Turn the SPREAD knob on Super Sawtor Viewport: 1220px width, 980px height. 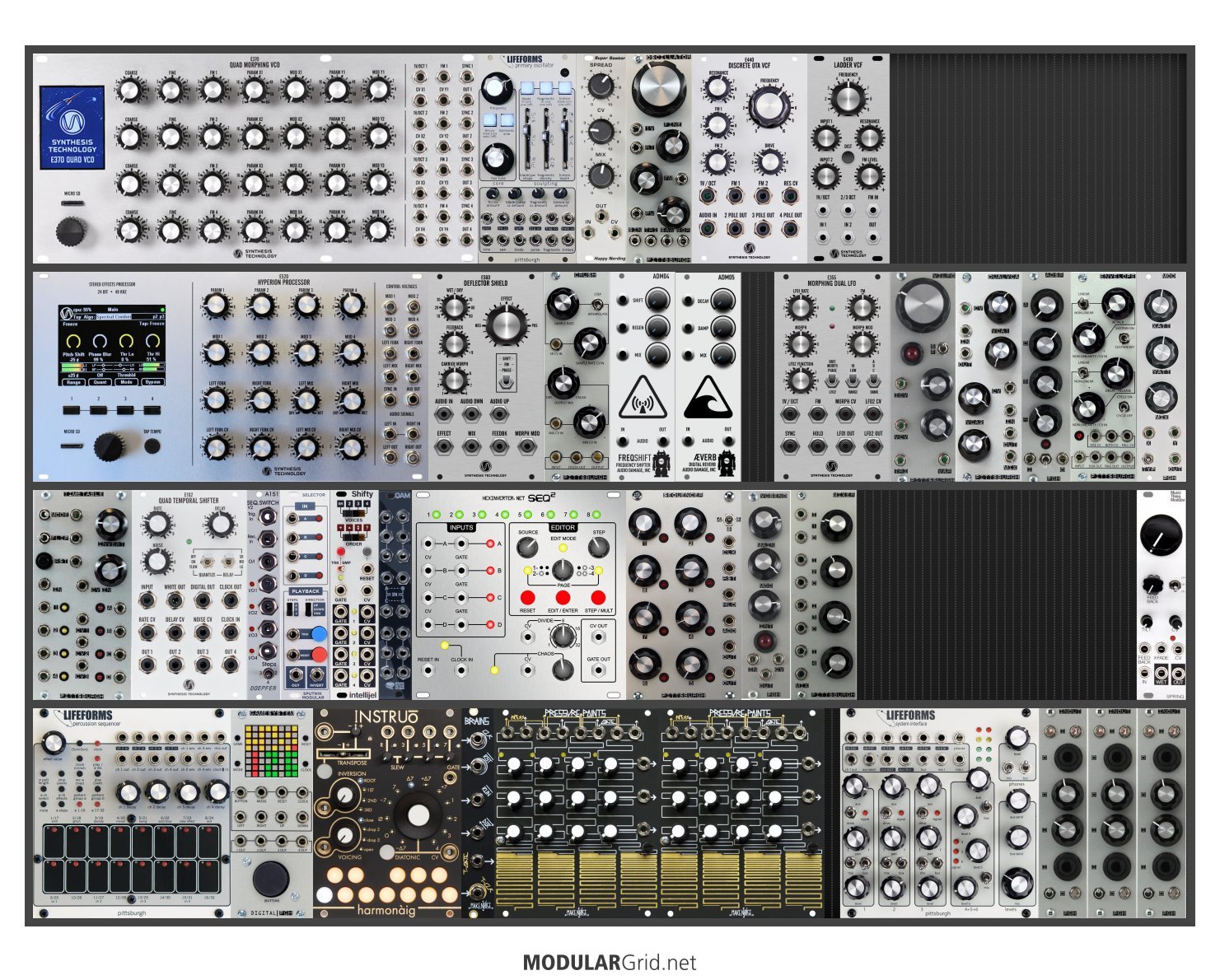(601, 86)
